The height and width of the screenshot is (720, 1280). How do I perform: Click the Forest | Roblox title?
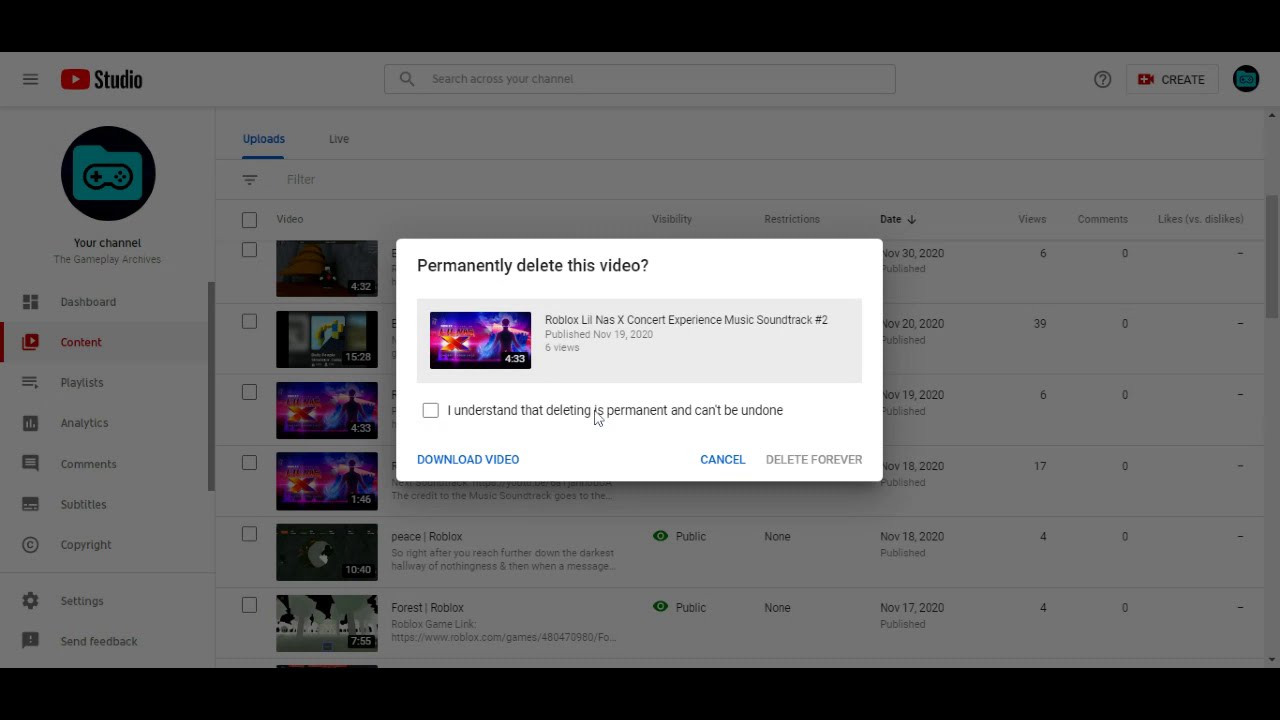[427, 607]
